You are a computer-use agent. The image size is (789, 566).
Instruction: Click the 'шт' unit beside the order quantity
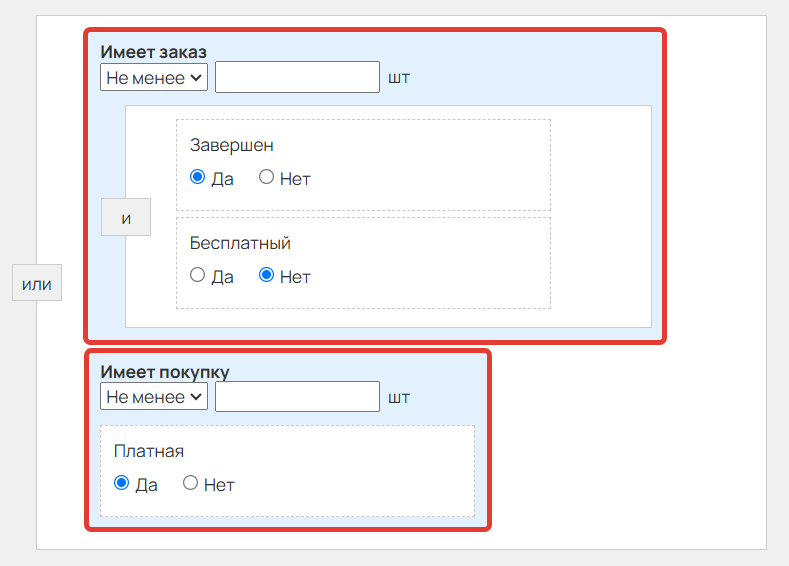click(399, 78)
